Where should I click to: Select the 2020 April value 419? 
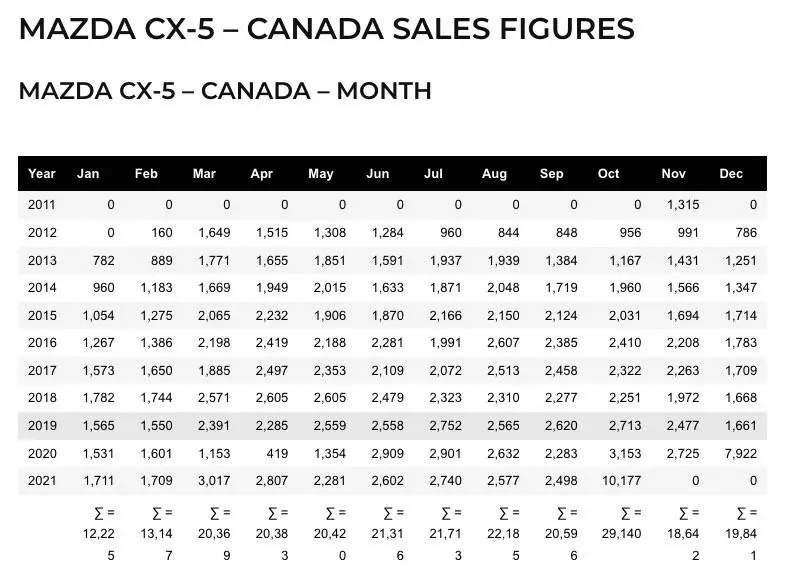pyautogui.click(x=277, y=453)
